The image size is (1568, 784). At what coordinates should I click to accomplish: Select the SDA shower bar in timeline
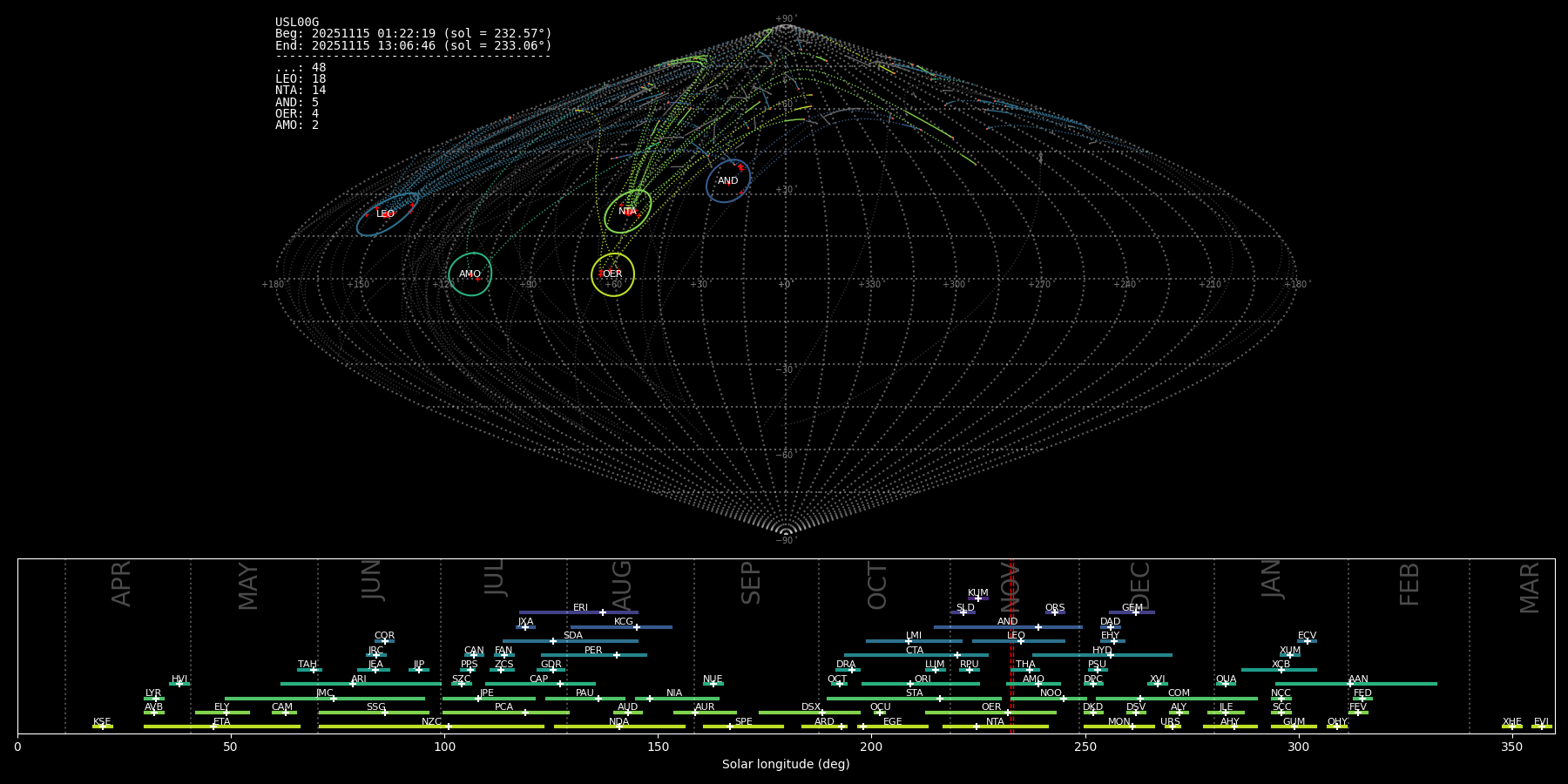click(571, 641)
